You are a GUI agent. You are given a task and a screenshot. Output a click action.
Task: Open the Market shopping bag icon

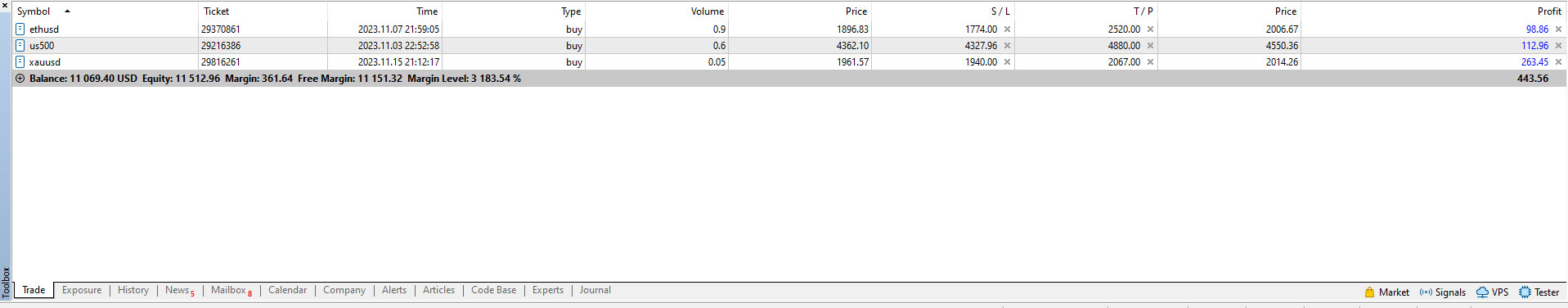(x=1369, y=292)
